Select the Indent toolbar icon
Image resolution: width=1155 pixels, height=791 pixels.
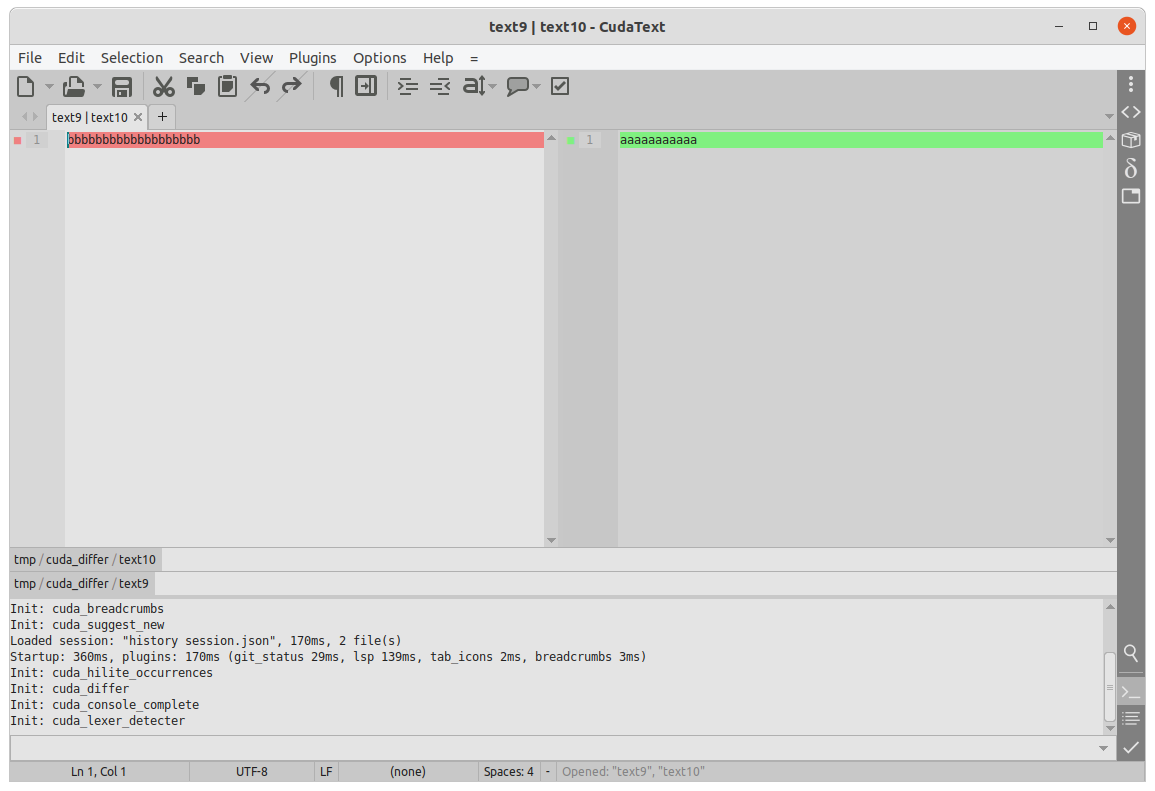tap(407, 86)
